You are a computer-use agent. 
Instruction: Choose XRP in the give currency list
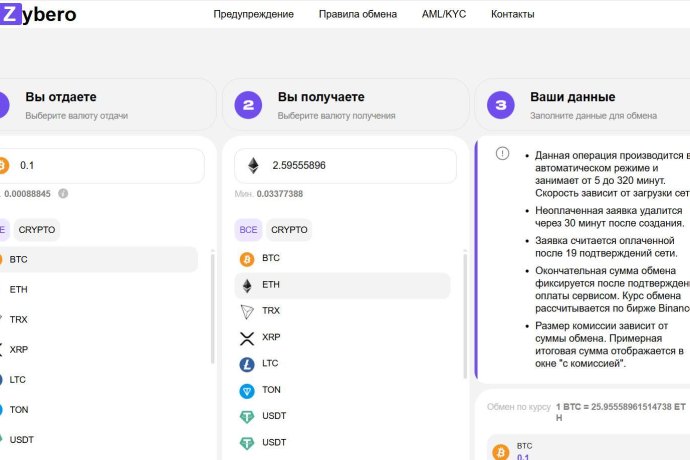click(x=99, y=350)
